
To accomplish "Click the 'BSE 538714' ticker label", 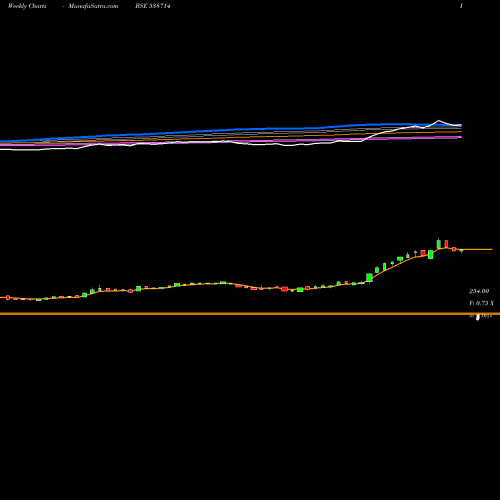I will tap(153, 6).
